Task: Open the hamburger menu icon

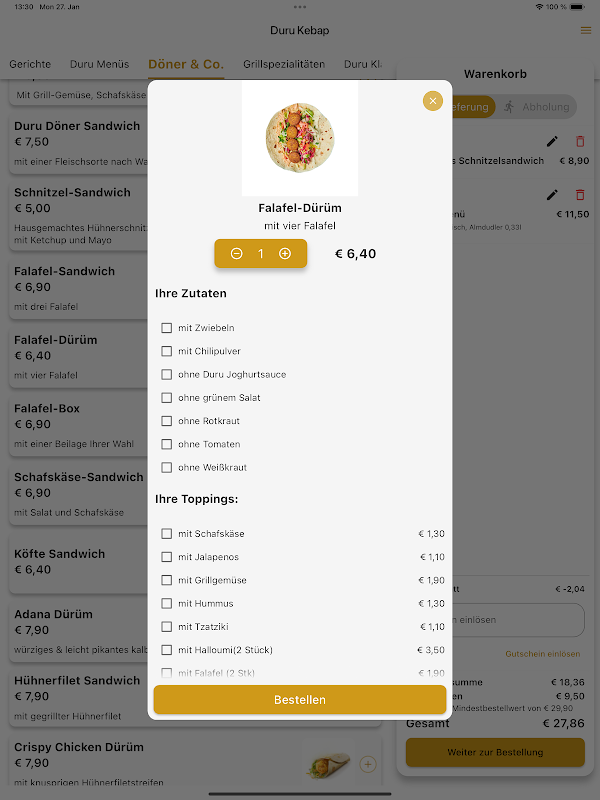Action: click(586, 31)
